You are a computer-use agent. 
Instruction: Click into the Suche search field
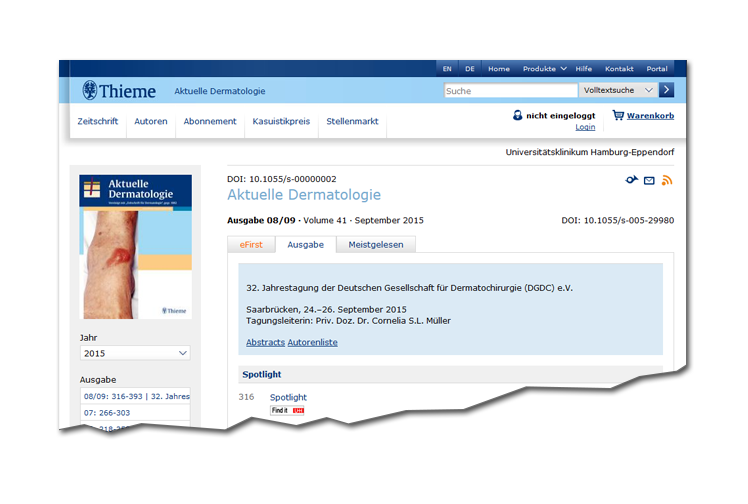point(510,91)
